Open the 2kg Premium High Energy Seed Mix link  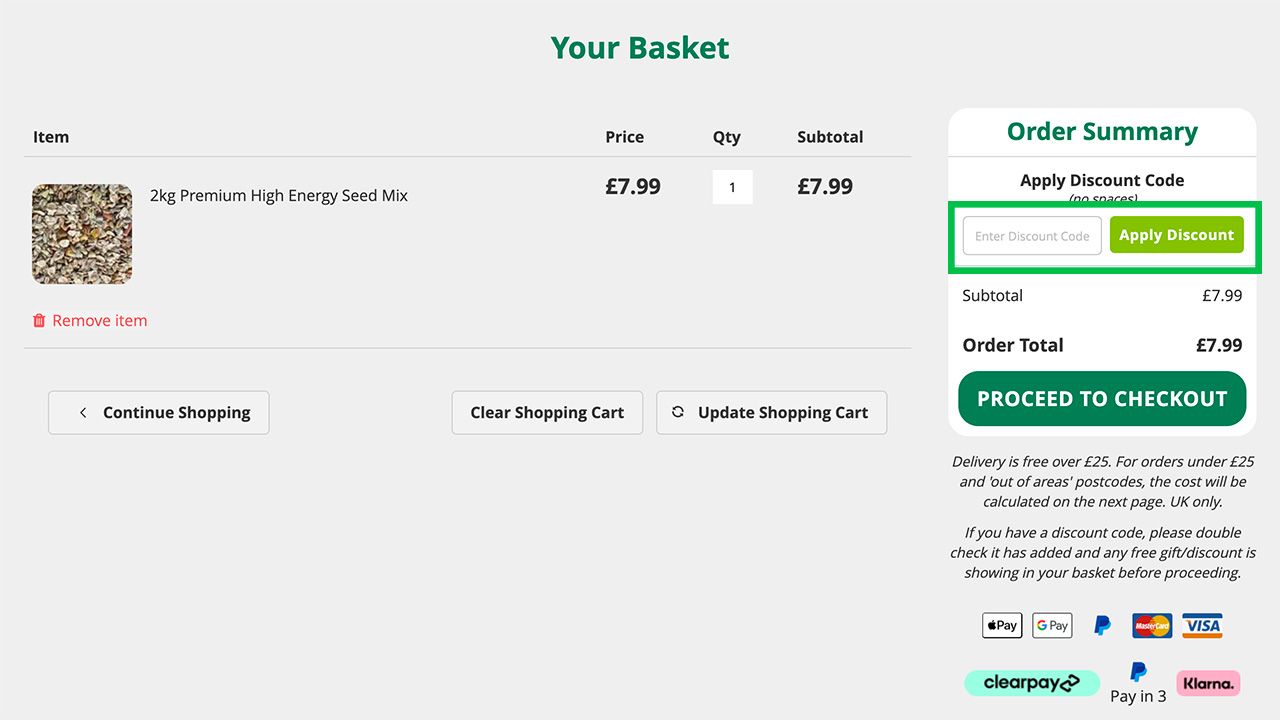pyautogui.click(x=279, y=196)
